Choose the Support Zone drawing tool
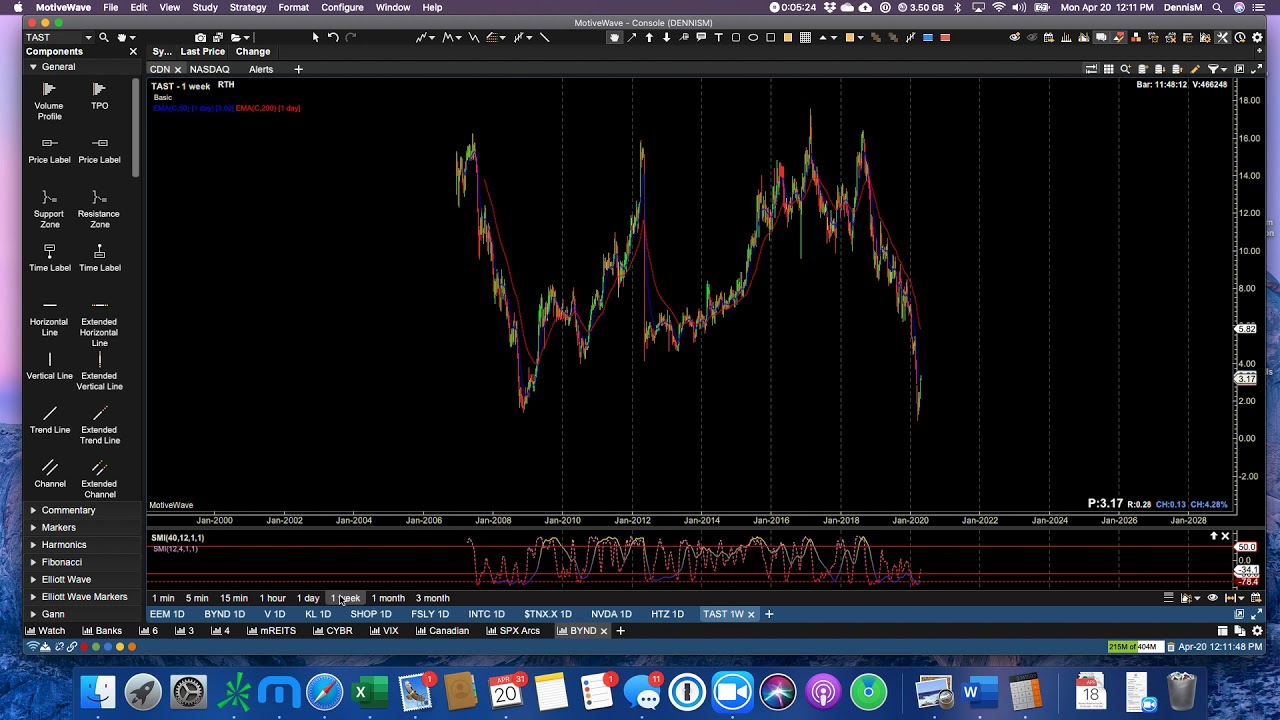 (49, 208)
